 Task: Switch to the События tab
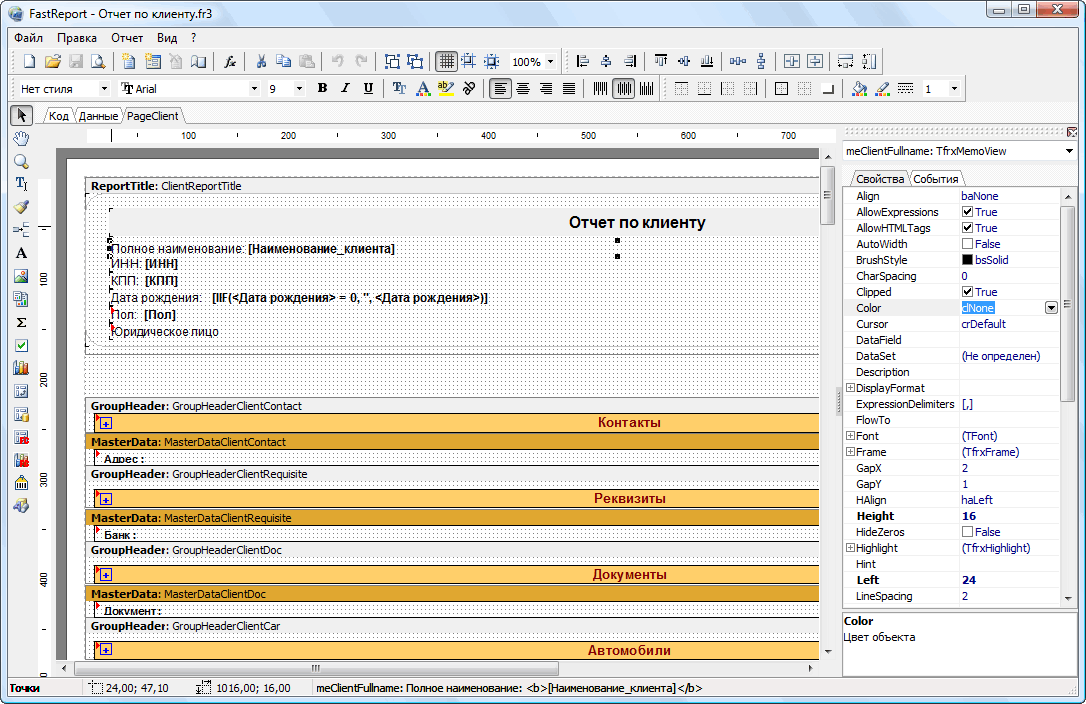936,179
